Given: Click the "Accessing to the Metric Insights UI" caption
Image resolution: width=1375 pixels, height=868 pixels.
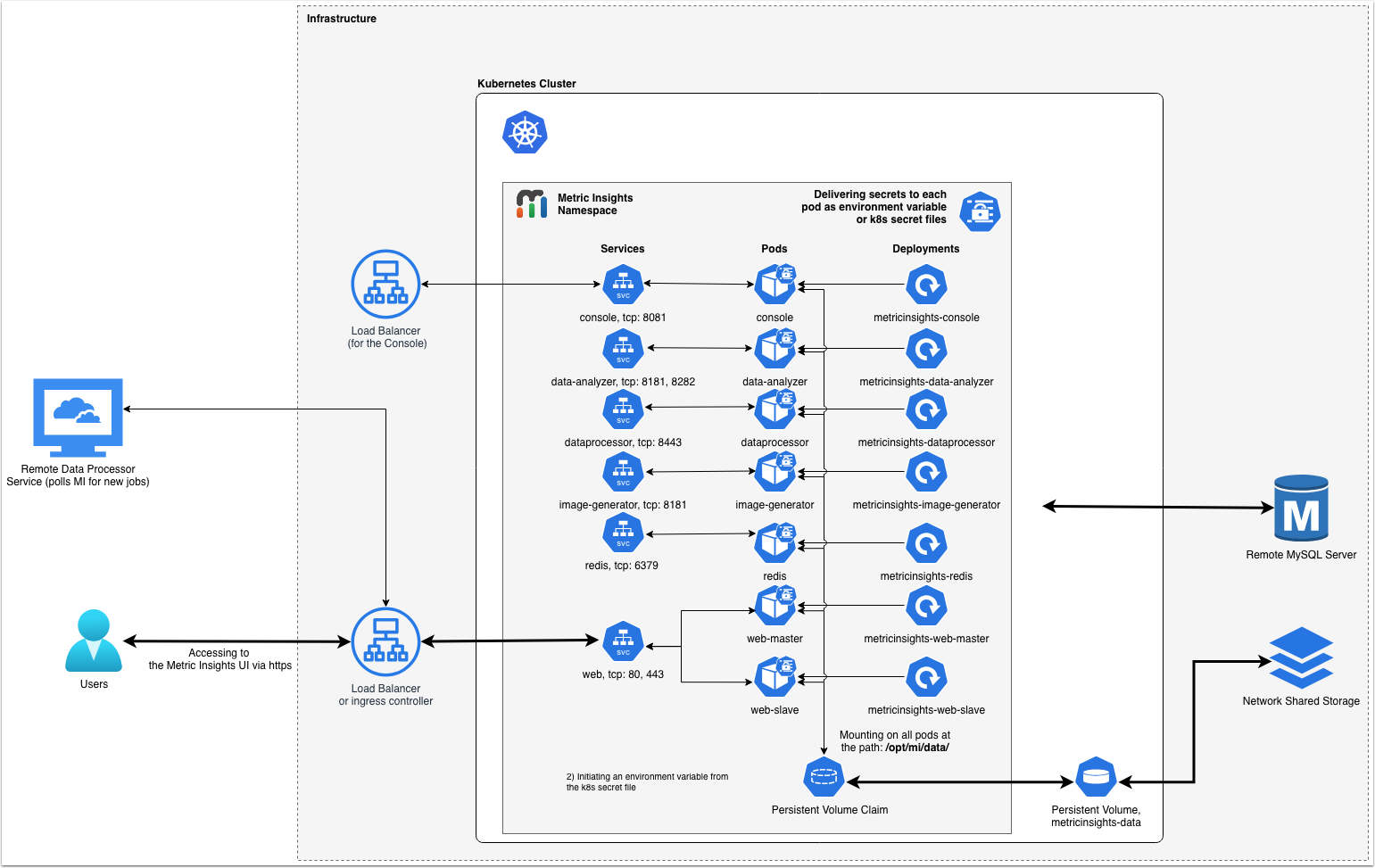Looking at the screenshot, I should (x=220, y=659).
